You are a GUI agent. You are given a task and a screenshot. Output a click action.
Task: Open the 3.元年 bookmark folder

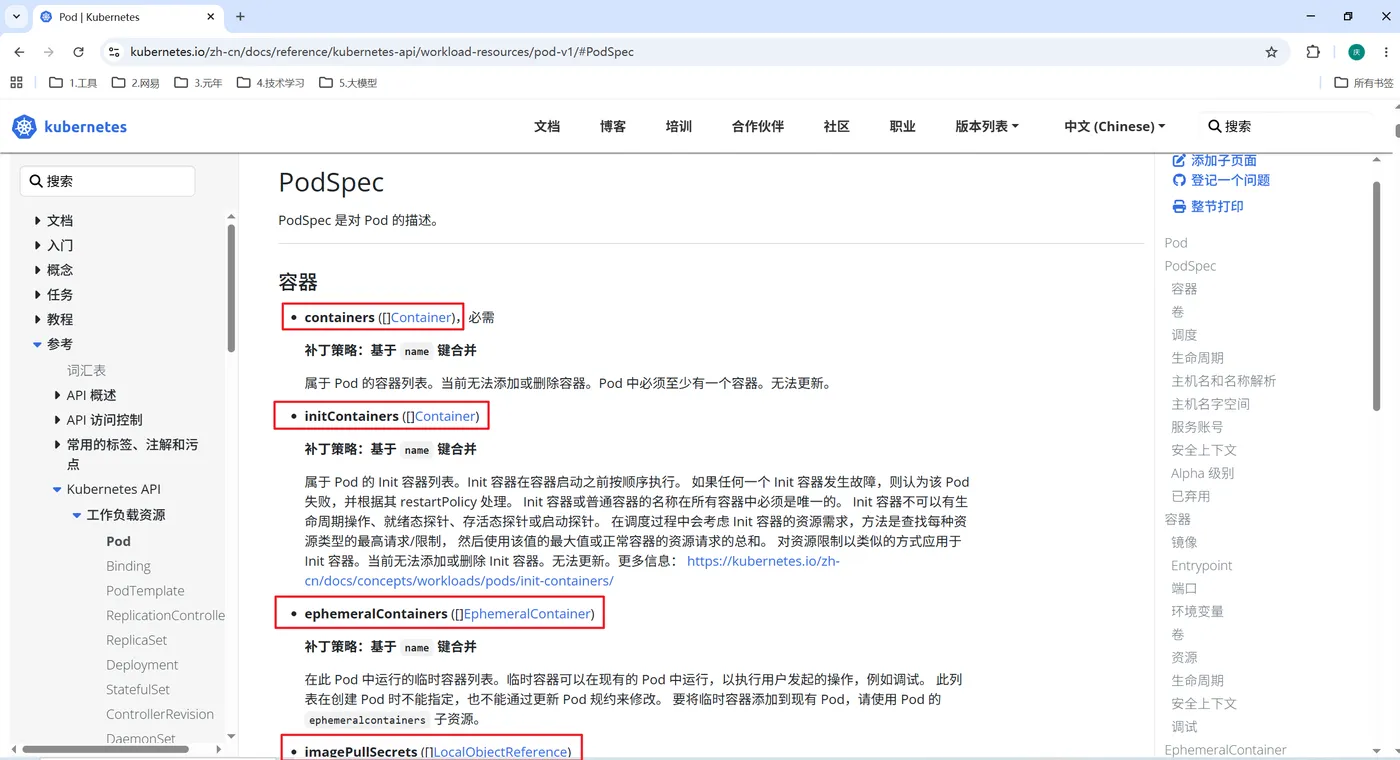pos(198,83)
